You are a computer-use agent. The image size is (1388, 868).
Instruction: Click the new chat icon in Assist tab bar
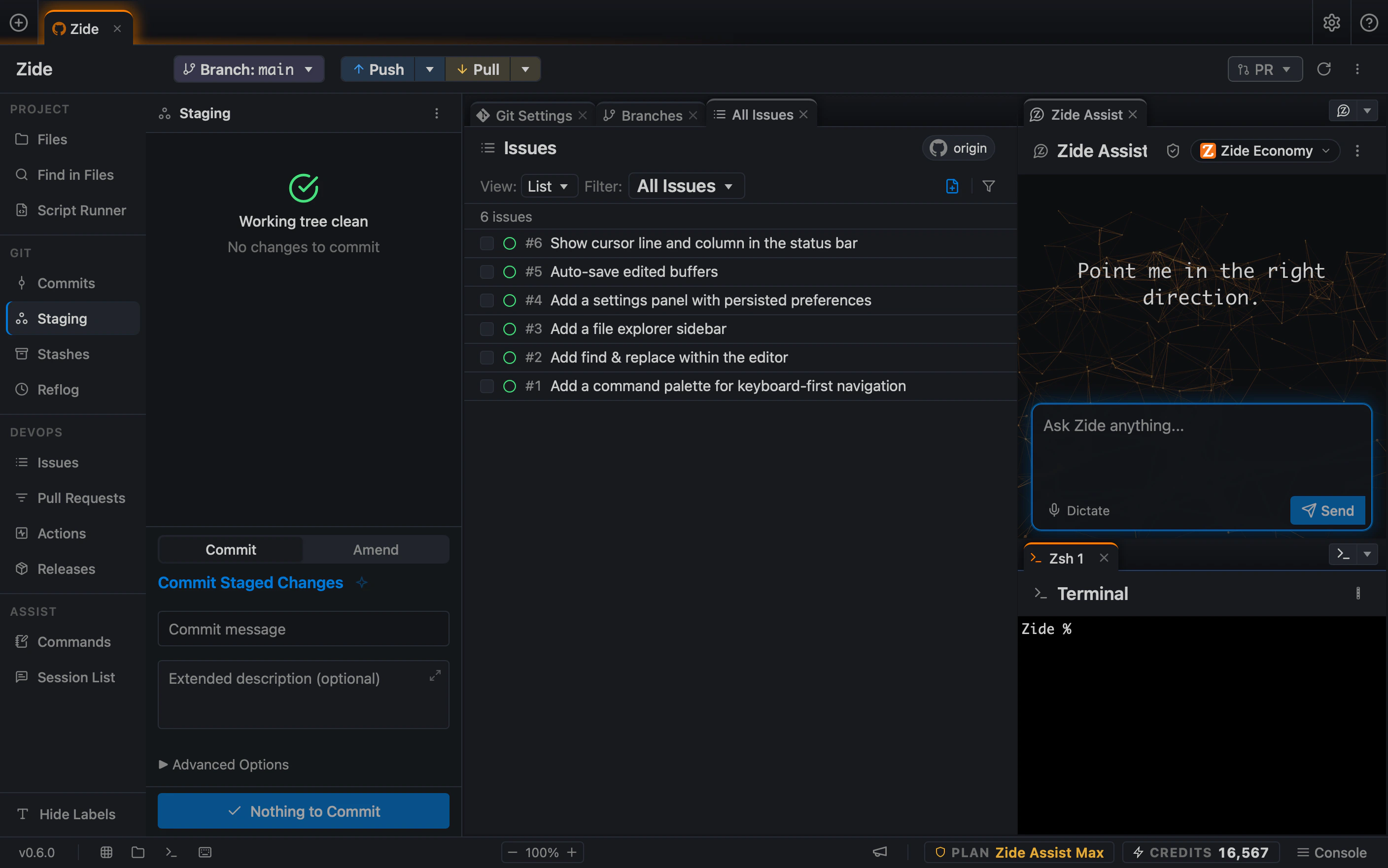pyautogui.click(x=1343, y=110)
